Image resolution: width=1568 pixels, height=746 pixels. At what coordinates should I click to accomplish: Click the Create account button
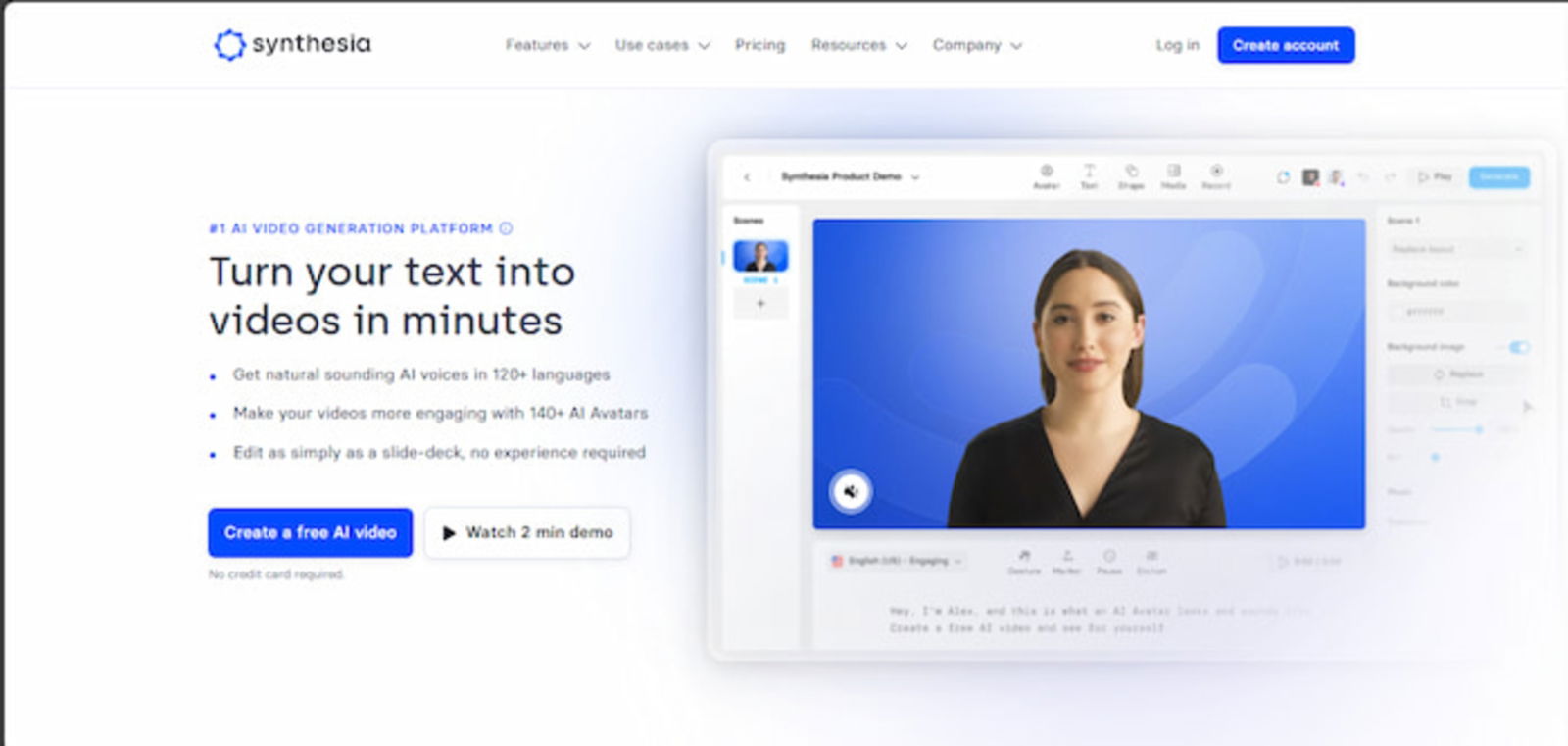(x=1286, y=45)
